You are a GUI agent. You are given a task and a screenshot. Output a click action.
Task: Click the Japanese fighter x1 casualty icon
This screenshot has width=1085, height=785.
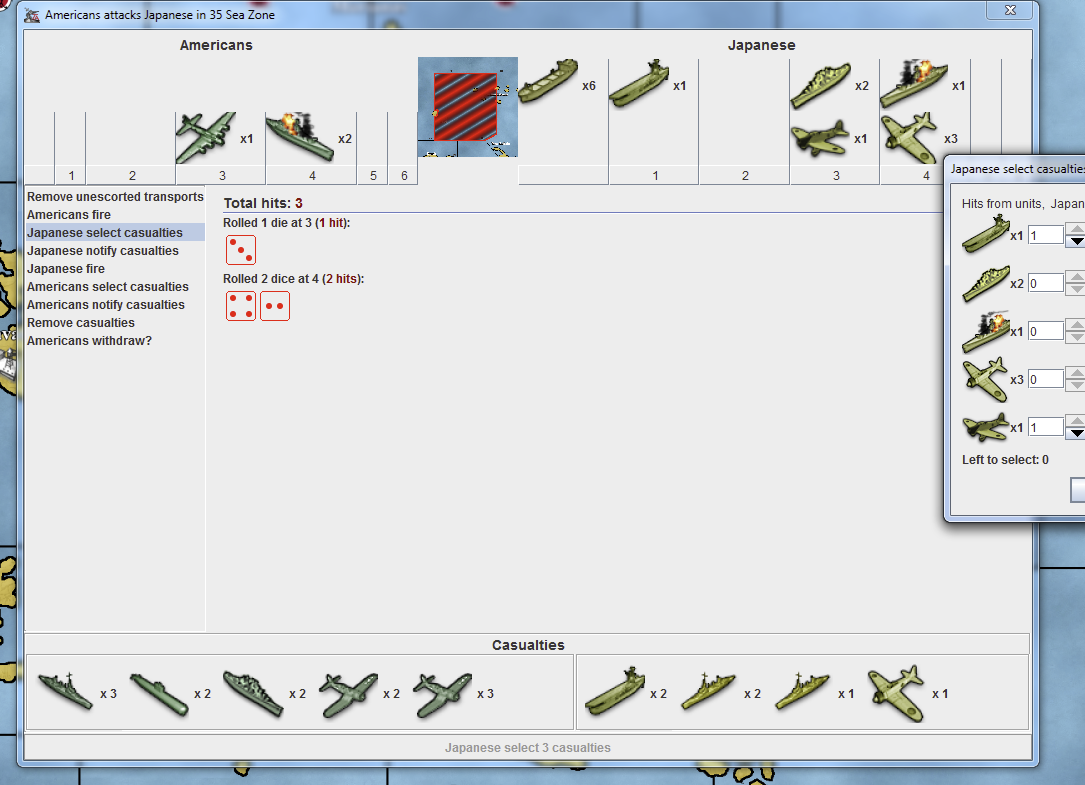[x=895, y=692]
